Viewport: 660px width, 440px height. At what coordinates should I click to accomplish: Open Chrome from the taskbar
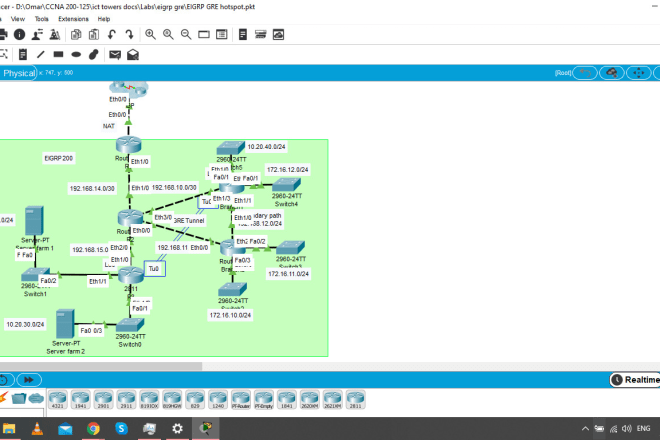pos(93,429)
